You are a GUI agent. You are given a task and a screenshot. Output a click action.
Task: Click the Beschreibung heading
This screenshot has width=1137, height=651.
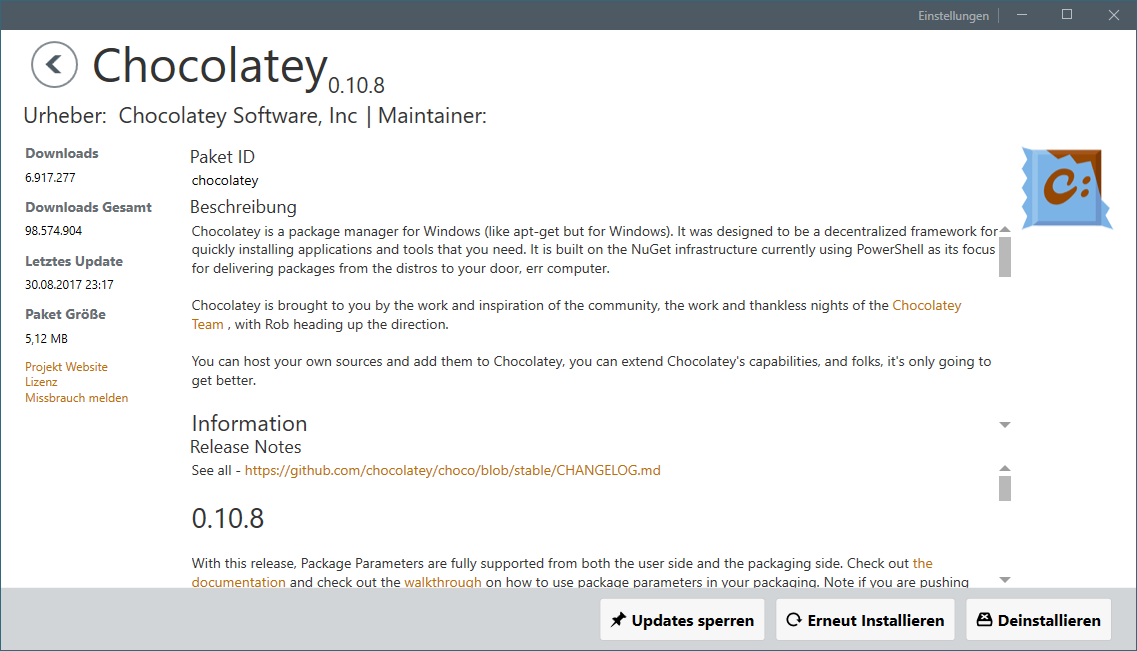[244, 207]
